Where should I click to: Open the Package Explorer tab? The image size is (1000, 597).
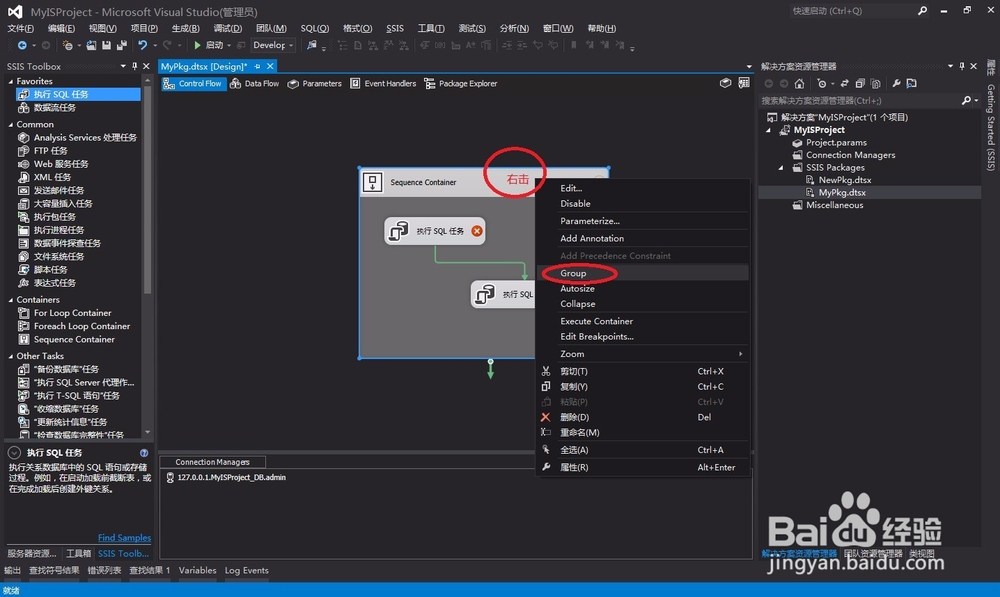pos(460,84)
